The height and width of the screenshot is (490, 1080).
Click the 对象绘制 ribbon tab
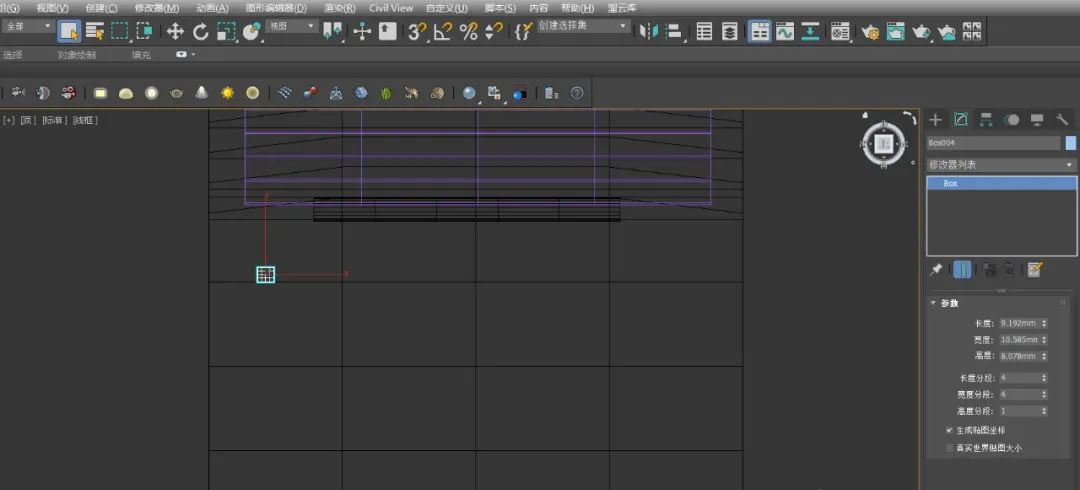click(x=76, y=54)
